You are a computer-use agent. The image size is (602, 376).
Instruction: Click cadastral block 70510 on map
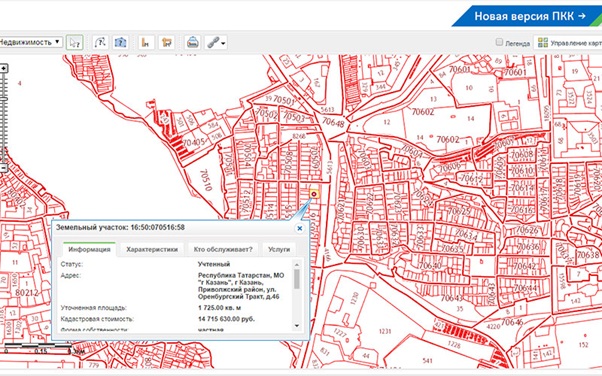coord(206,180)
